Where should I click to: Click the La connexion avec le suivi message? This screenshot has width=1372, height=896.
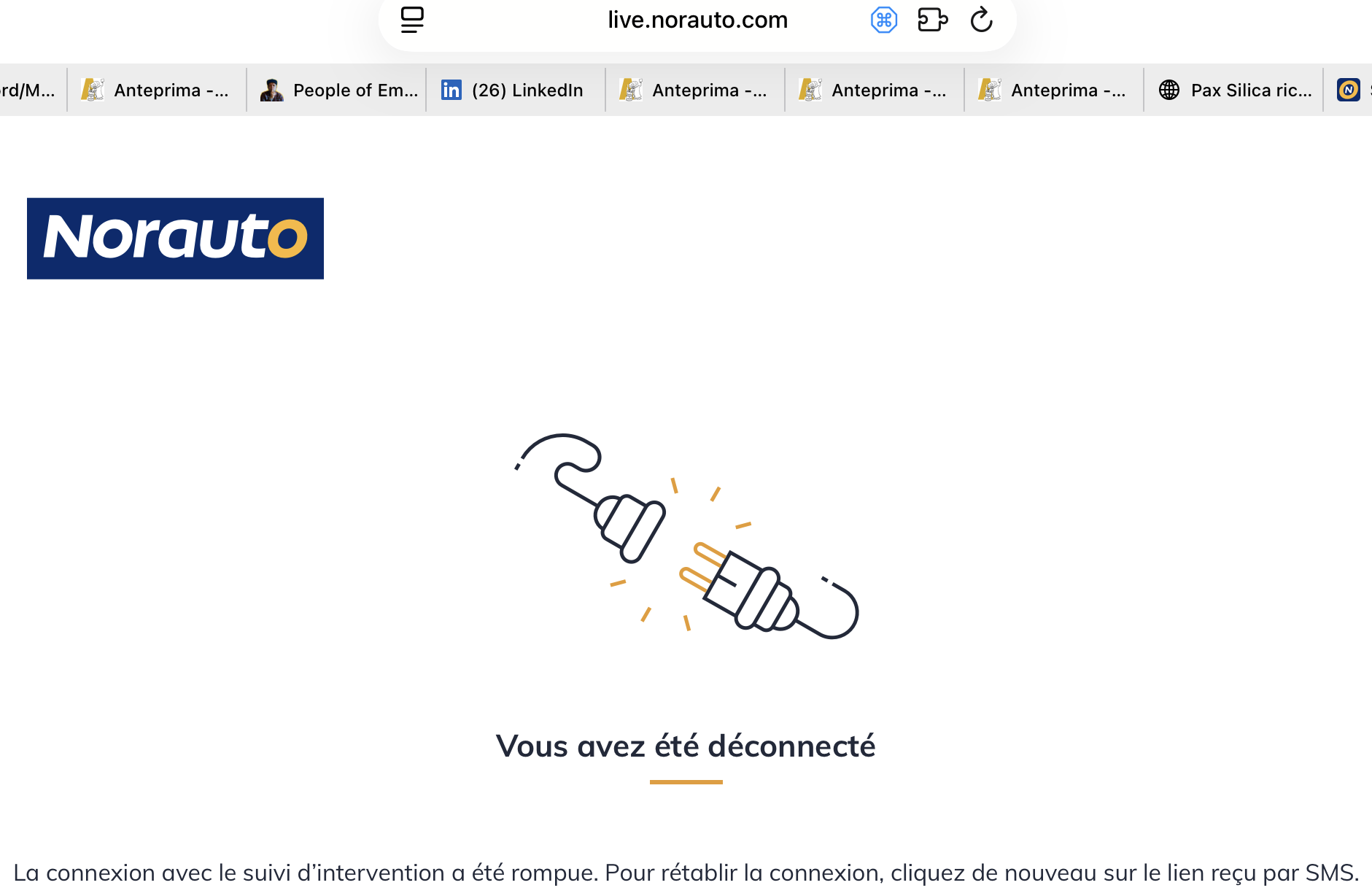click(686, 873)
